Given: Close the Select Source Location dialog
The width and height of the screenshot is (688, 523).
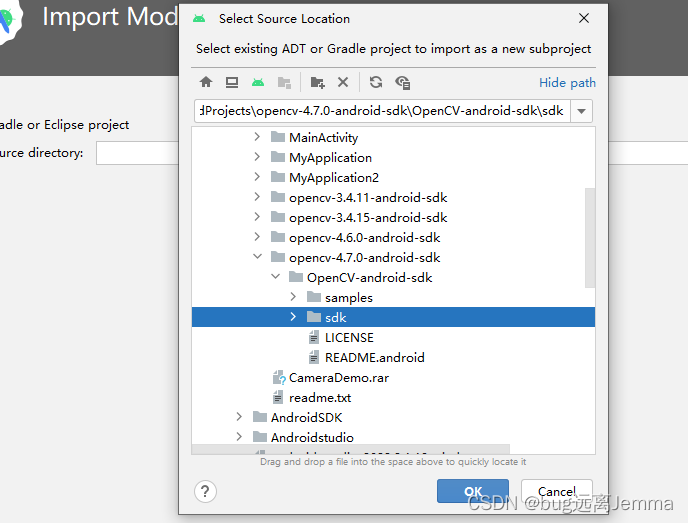Looking at the screenshot, I should pos(584,18).
